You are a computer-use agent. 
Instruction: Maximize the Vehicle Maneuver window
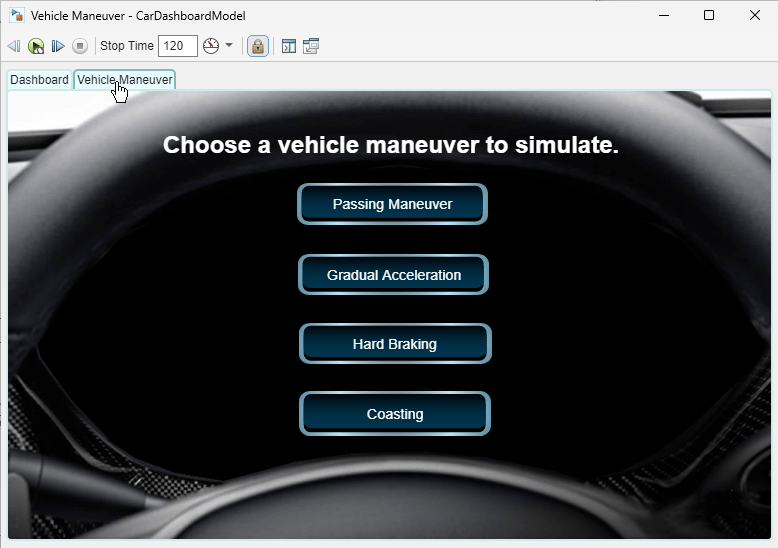point(709,15)
